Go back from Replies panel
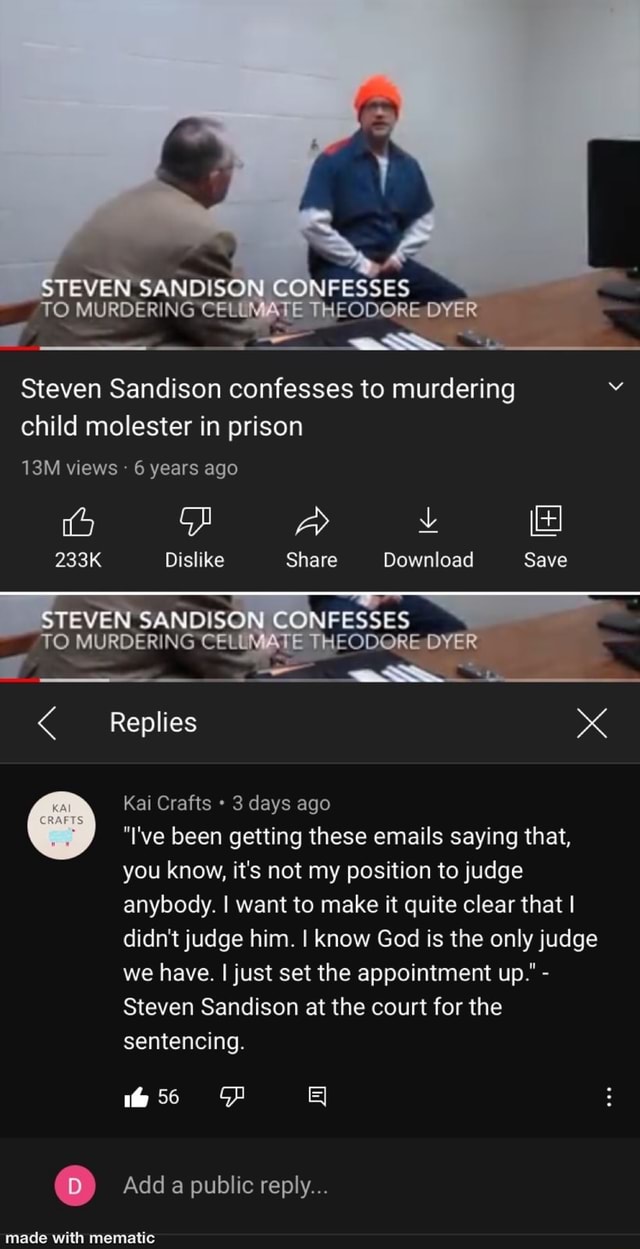 click(46, 722)
